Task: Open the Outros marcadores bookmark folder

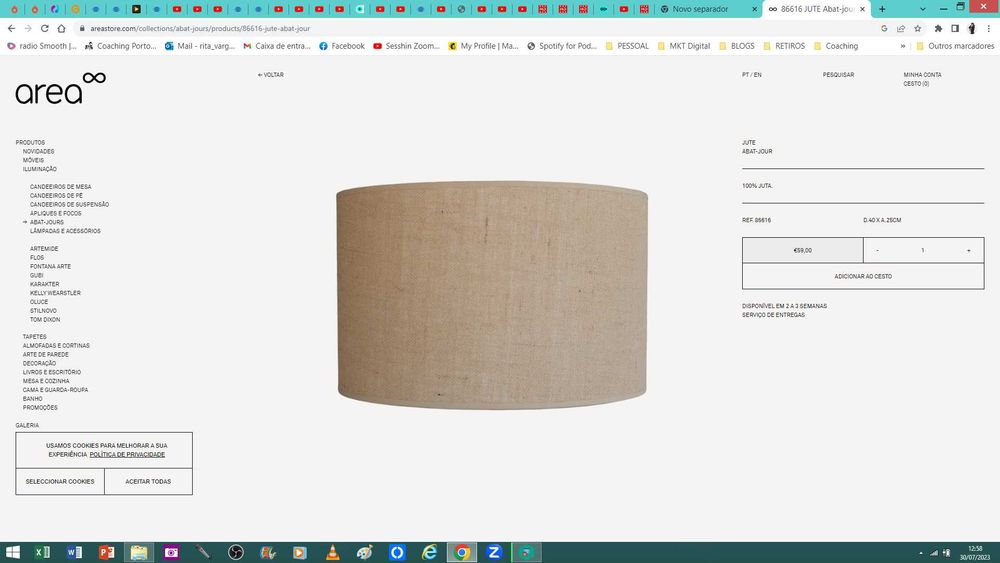Action: [955, 46]
